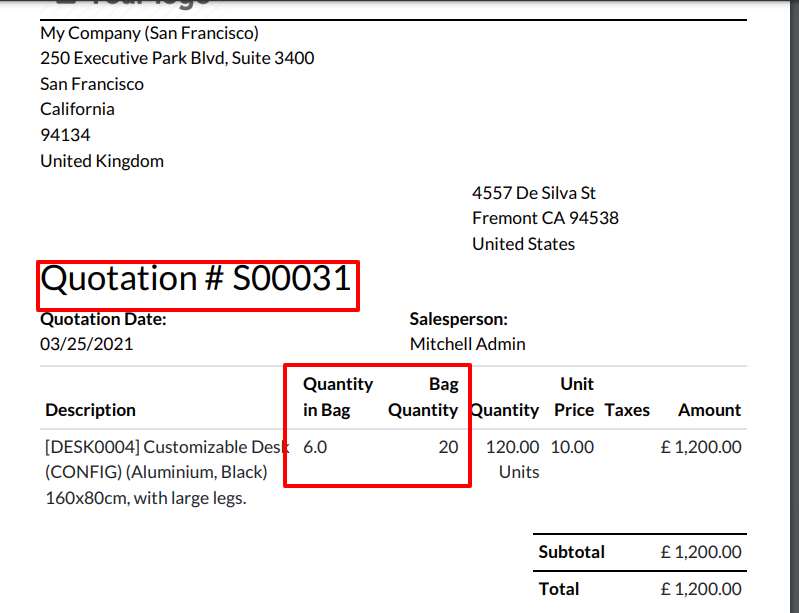Click the quotation date 03/25/2021

click(x=87, y=344)
